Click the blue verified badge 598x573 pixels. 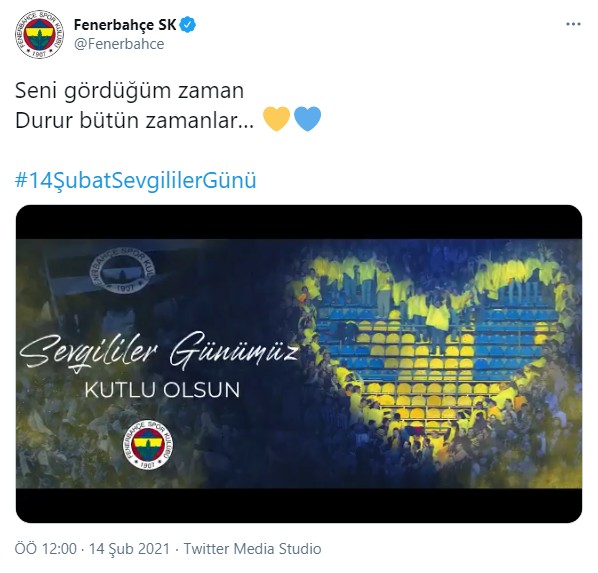point(188,25)
